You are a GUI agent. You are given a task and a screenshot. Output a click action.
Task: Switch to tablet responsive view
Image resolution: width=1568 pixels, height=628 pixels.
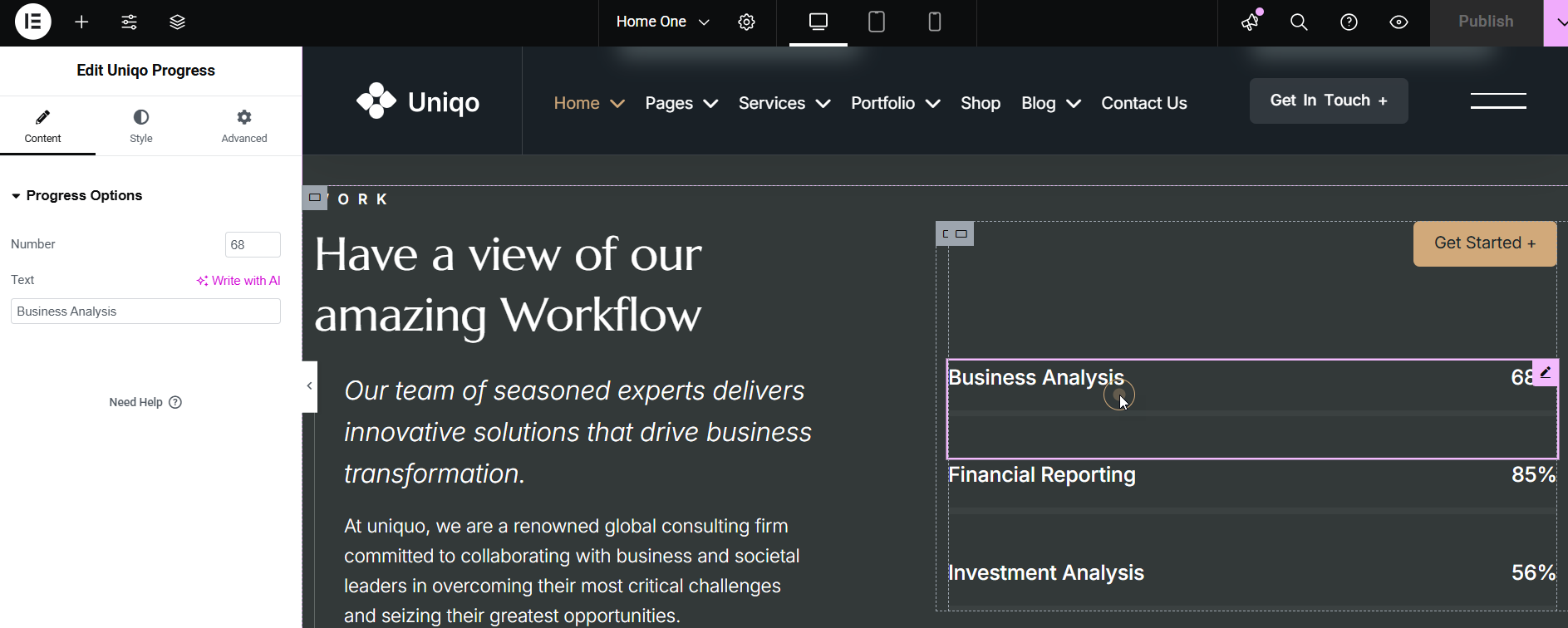point(876,22)
